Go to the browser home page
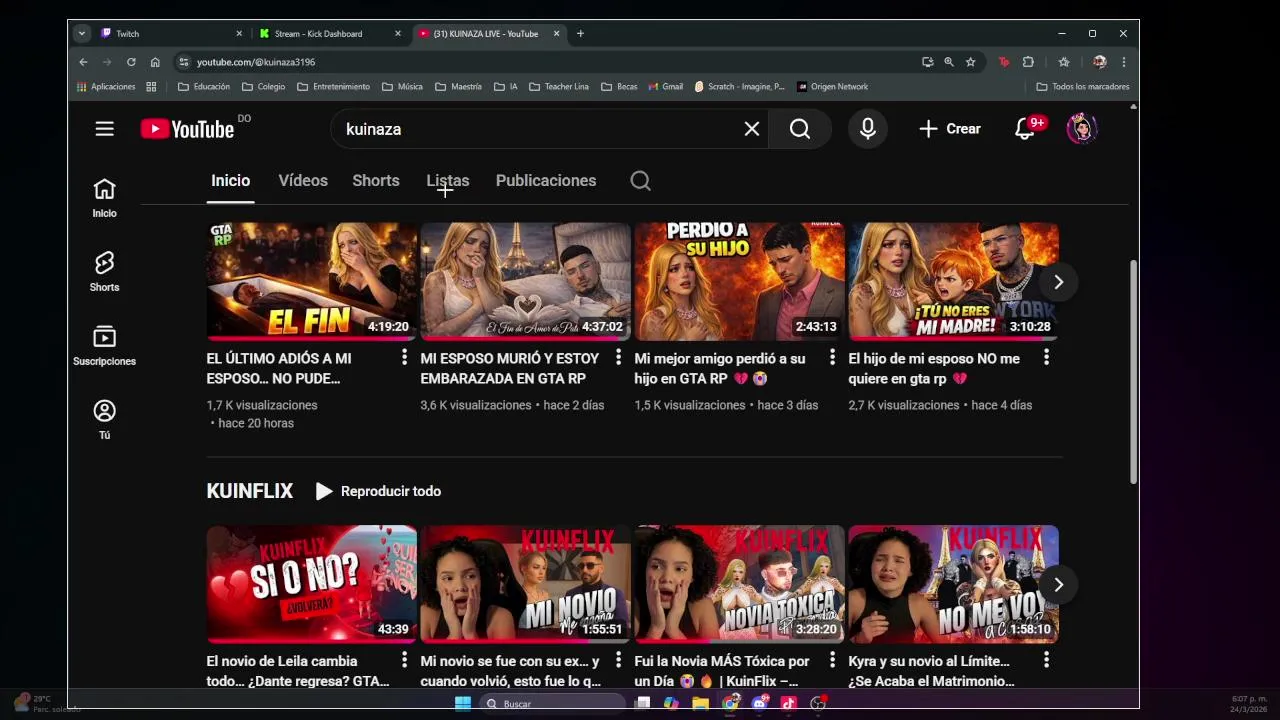 point(155,62)
